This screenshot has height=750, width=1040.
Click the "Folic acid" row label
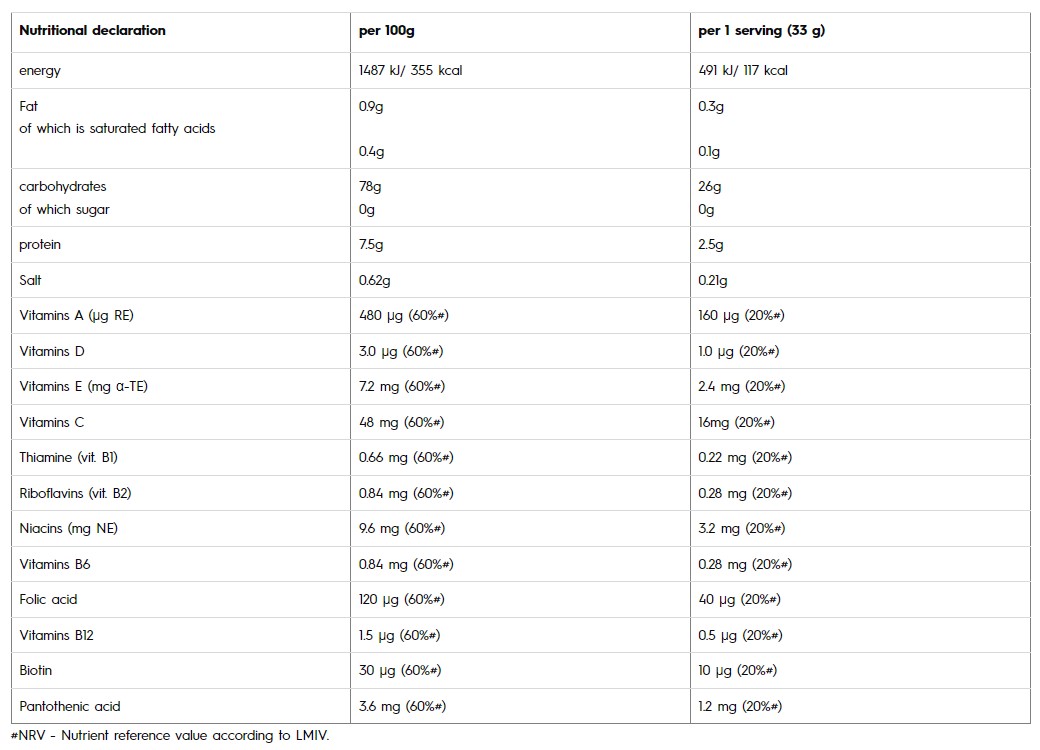pyautogui.click(x=48, y=599)
